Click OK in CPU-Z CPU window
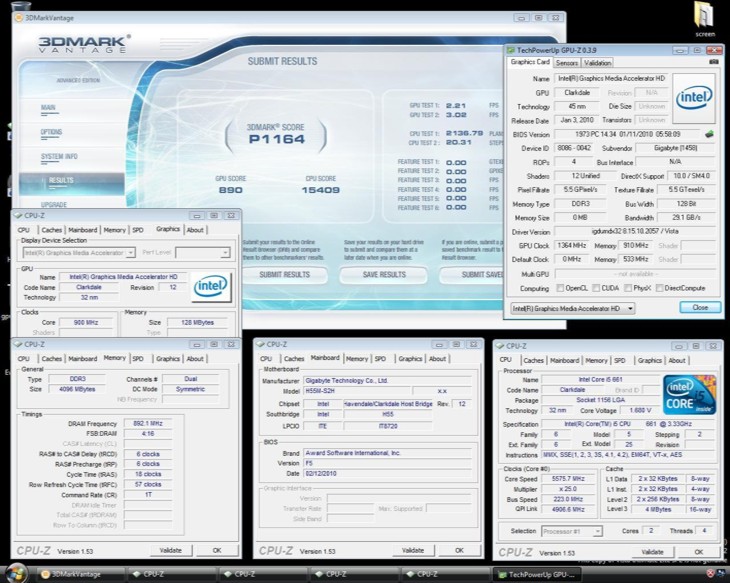The image size is (730, 583). [x=699, y=552]
